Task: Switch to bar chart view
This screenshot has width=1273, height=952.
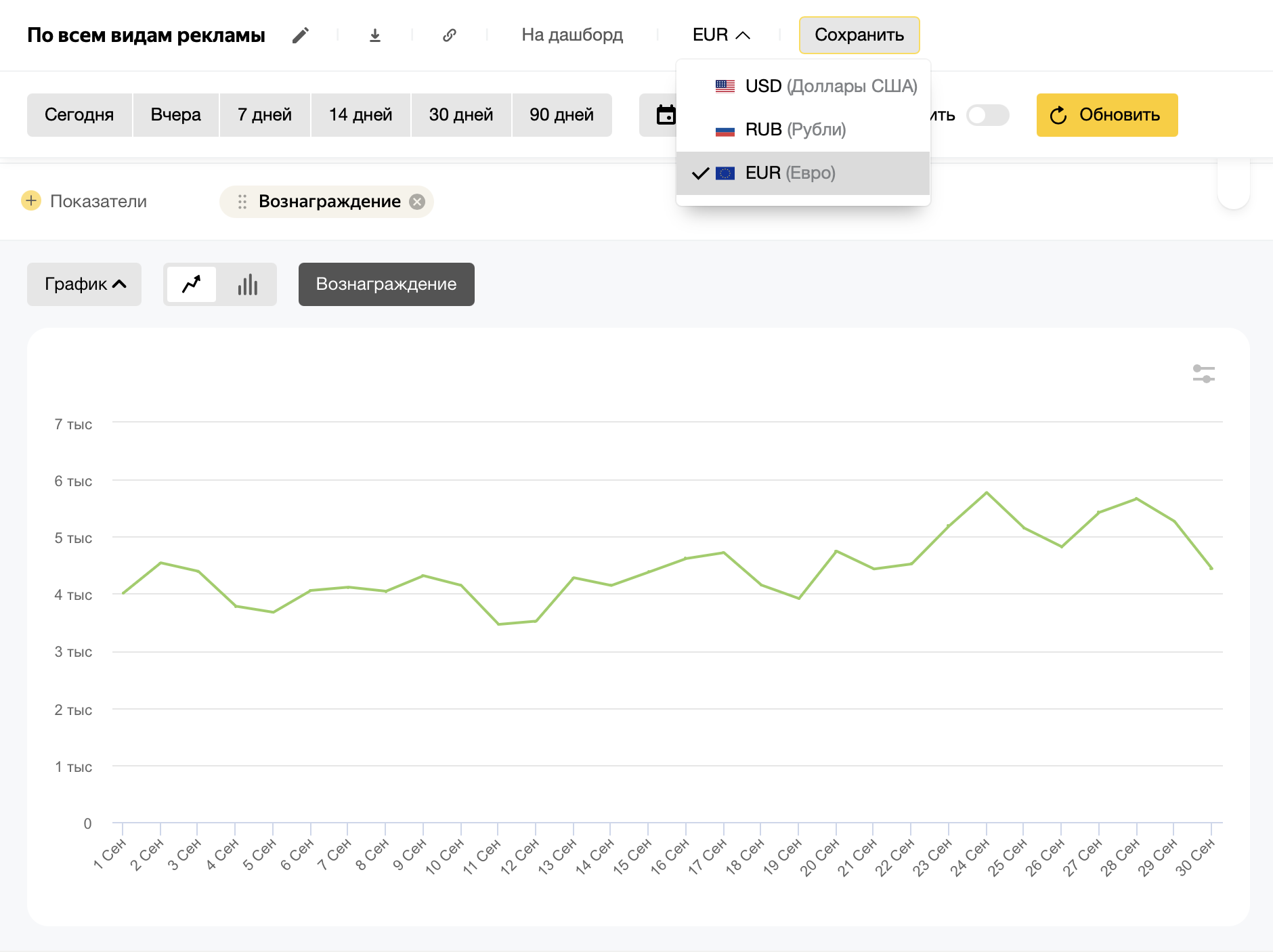Action: coord(247,284)
